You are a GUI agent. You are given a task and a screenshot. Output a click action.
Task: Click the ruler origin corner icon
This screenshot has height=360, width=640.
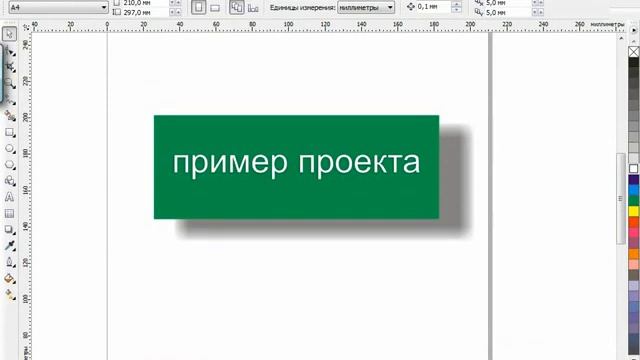click(26, 27)
